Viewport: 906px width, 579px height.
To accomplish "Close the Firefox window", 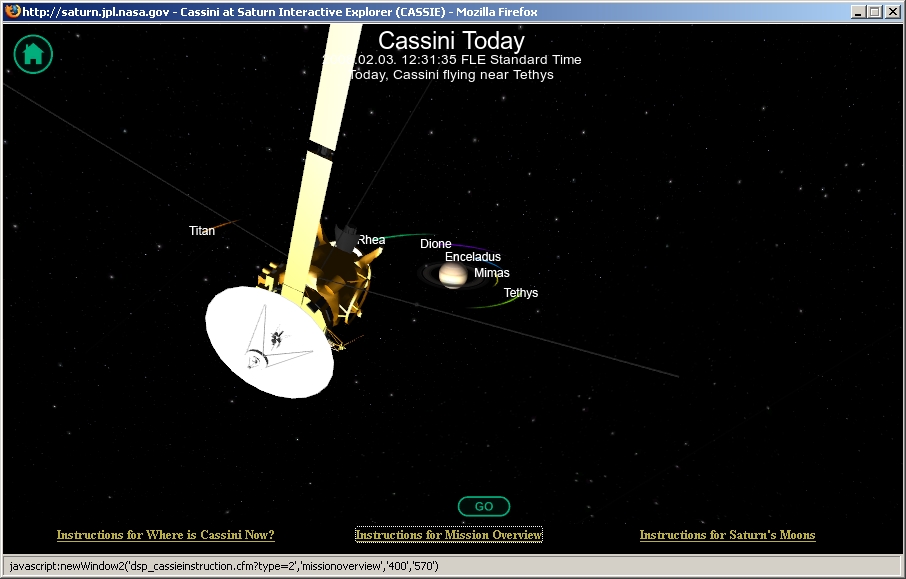I will click(892, 12).
